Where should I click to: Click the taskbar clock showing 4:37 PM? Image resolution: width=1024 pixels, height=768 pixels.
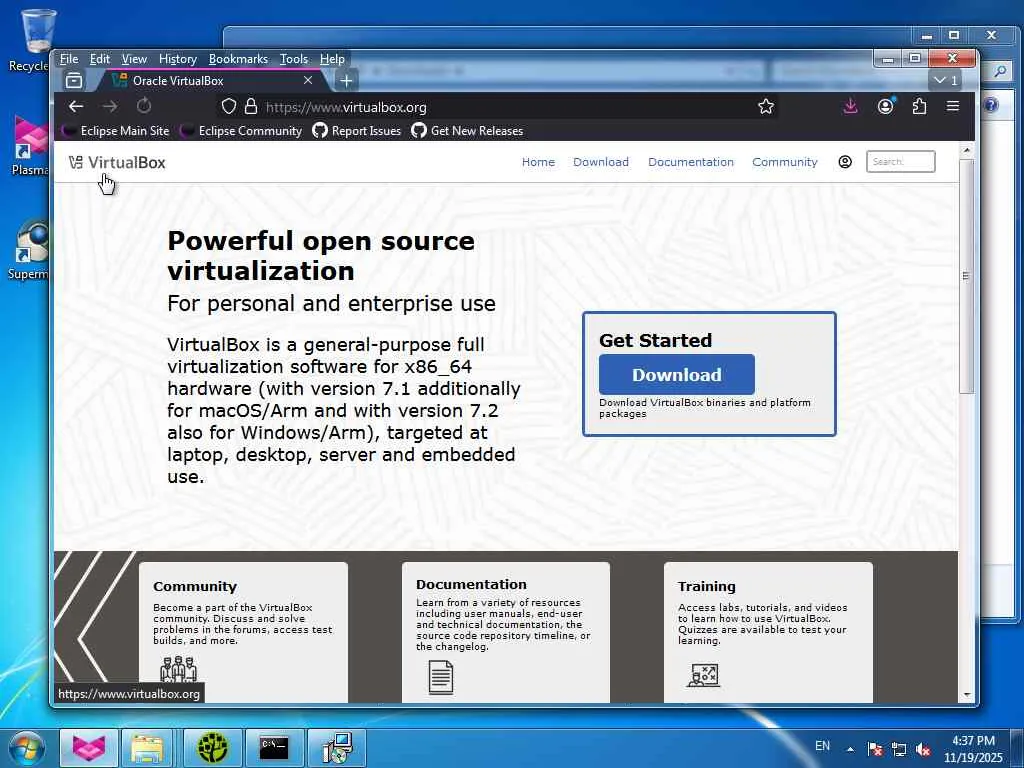(x=973, y=748)
